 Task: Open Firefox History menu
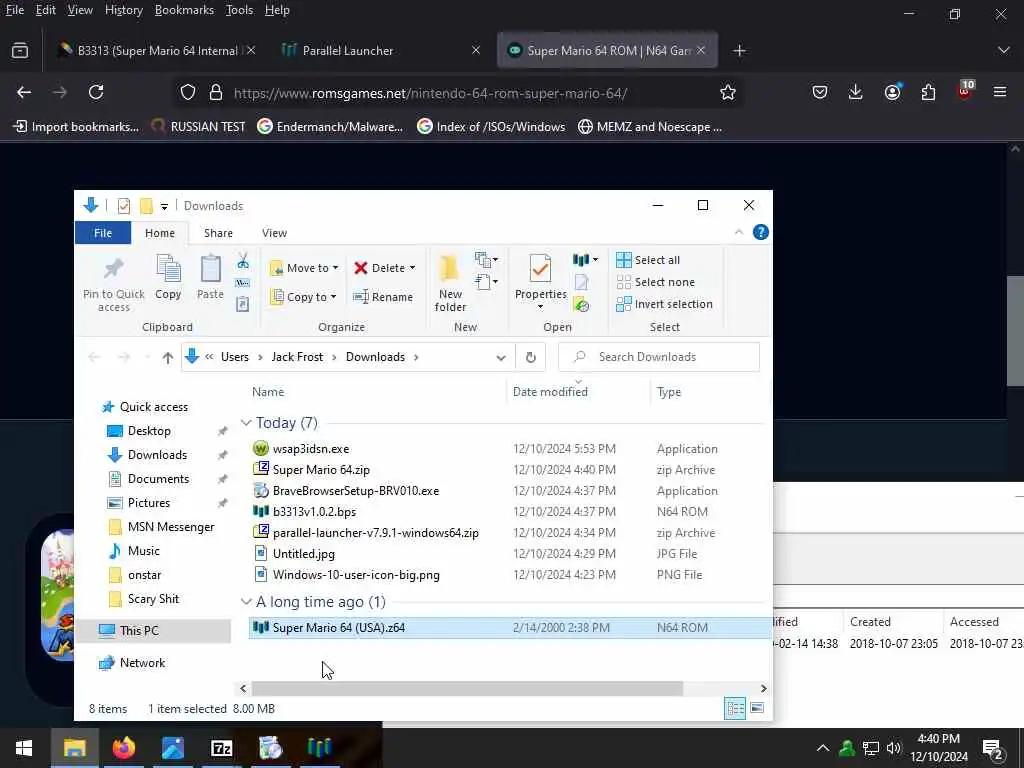[123, 10]
